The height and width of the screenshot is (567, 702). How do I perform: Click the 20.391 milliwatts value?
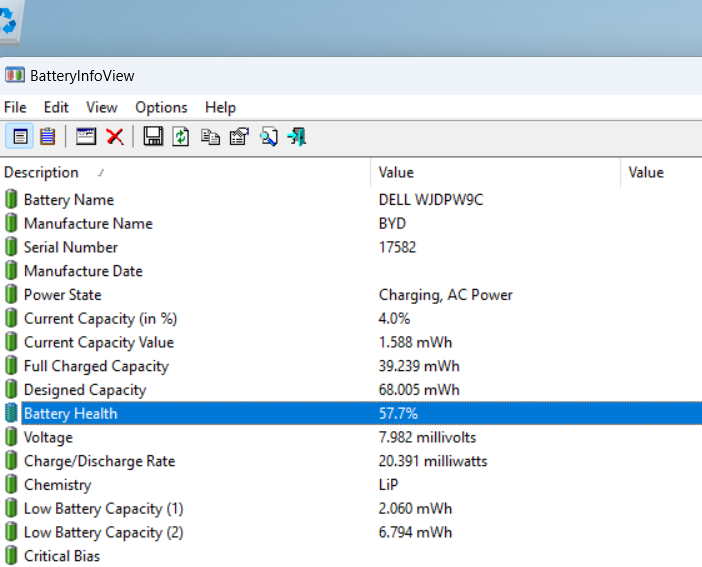(432, 461)
